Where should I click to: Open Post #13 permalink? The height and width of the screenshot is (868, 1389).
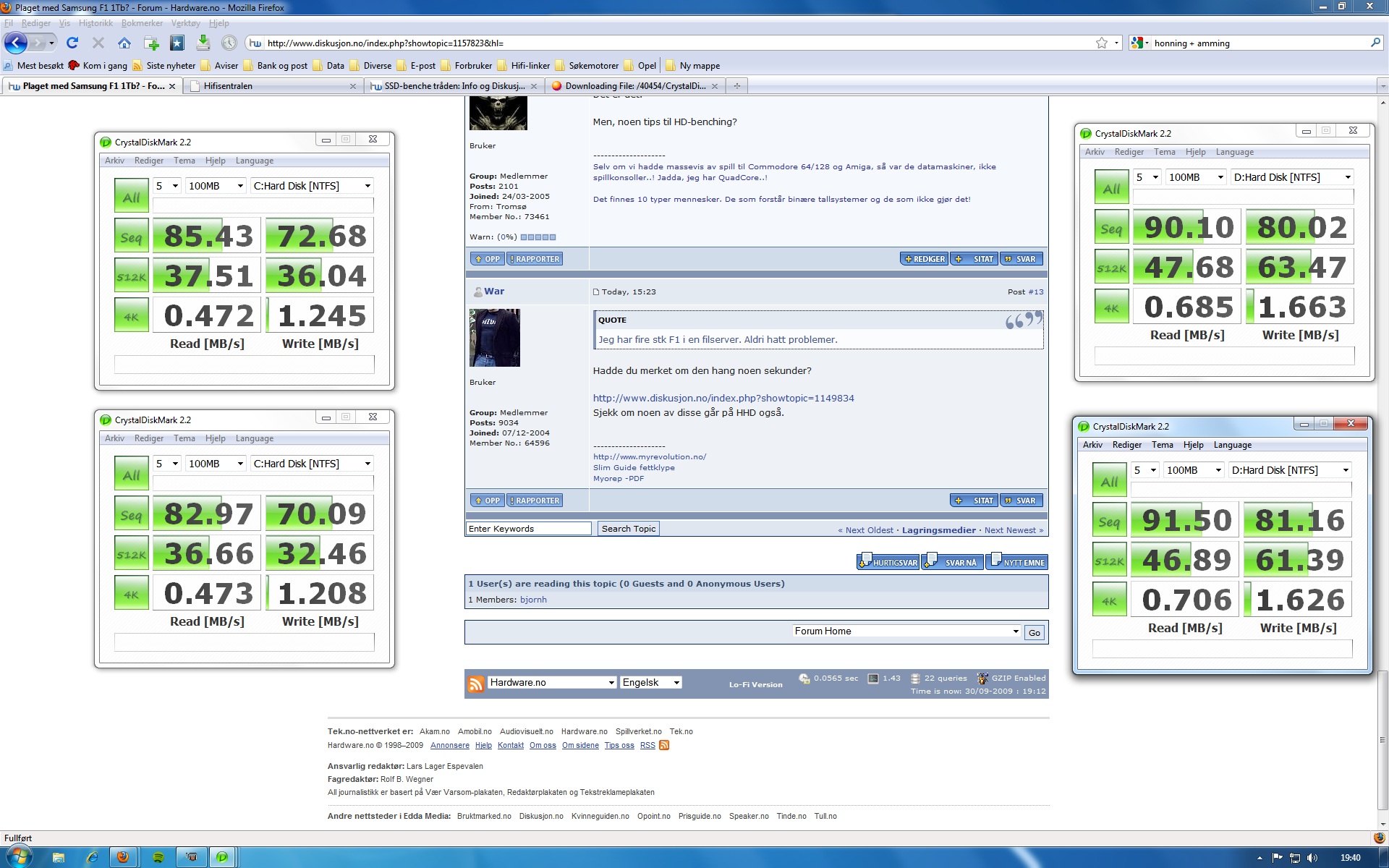(1036, 292)
